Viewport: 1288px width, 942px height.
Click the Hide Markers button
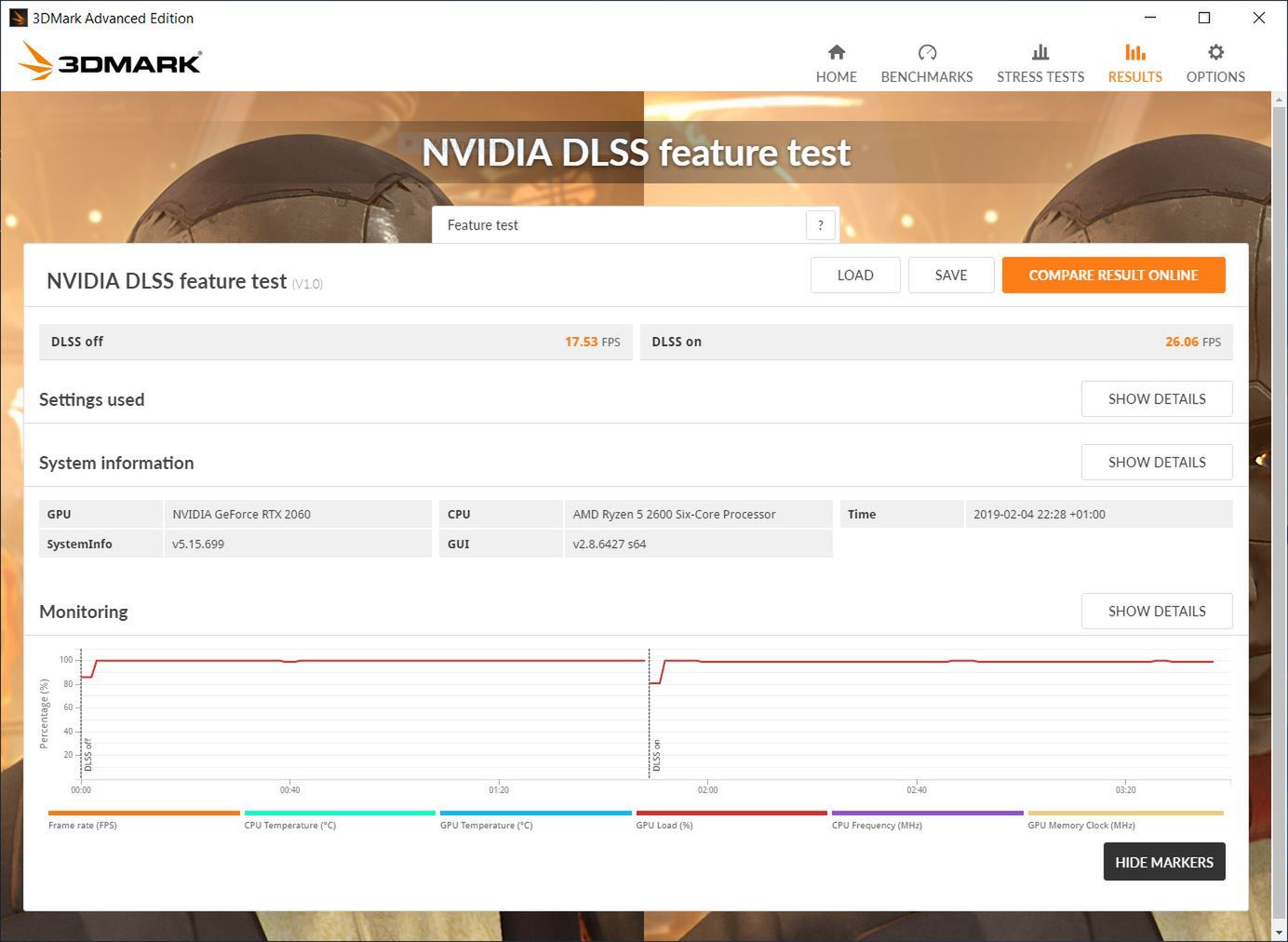pos(1164,862)
